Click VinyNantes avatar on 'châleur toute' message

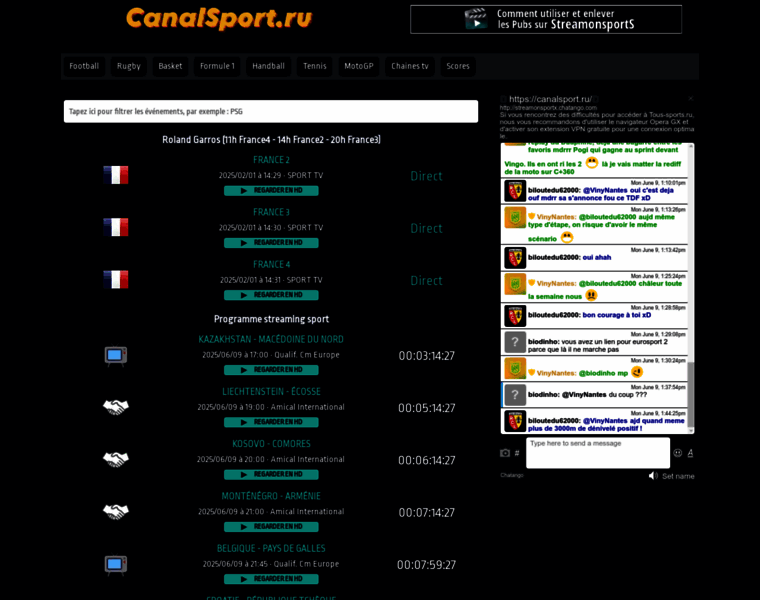click(515, 284)
